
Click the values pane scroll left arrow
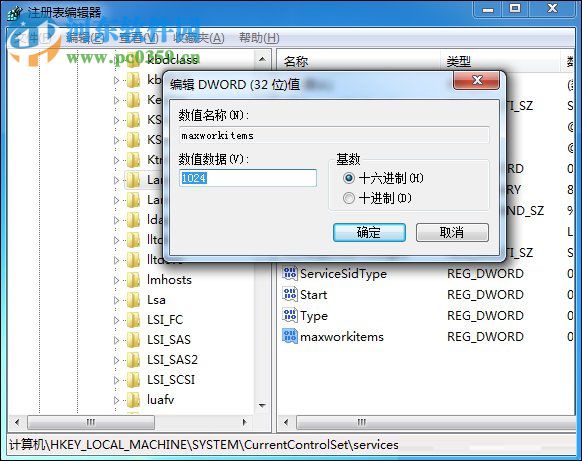286,422
